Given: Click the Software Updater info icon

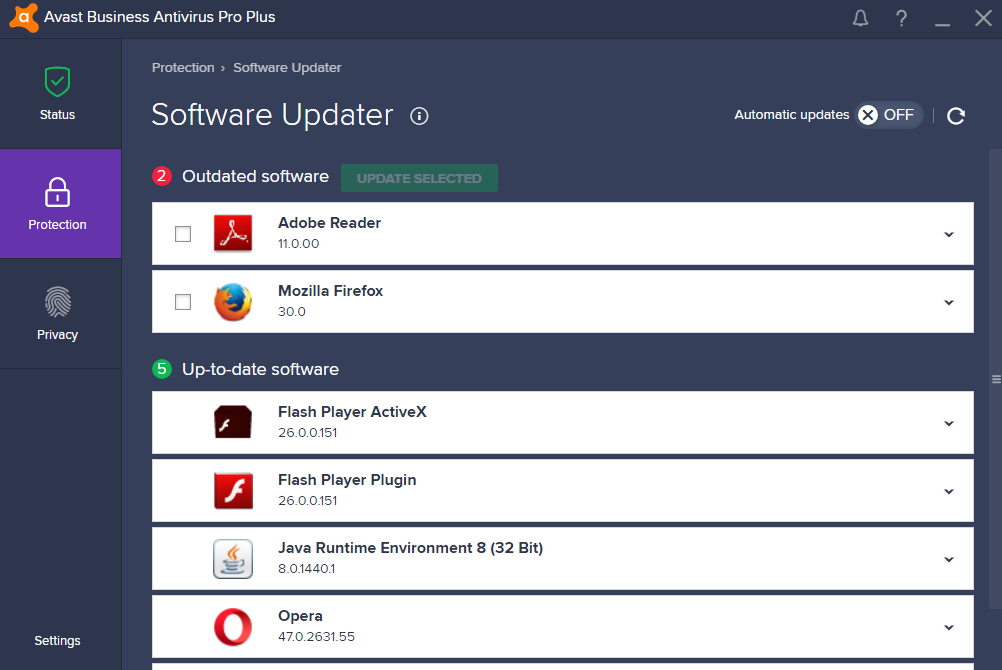Looking at the screenshot, I should point(419,116).
